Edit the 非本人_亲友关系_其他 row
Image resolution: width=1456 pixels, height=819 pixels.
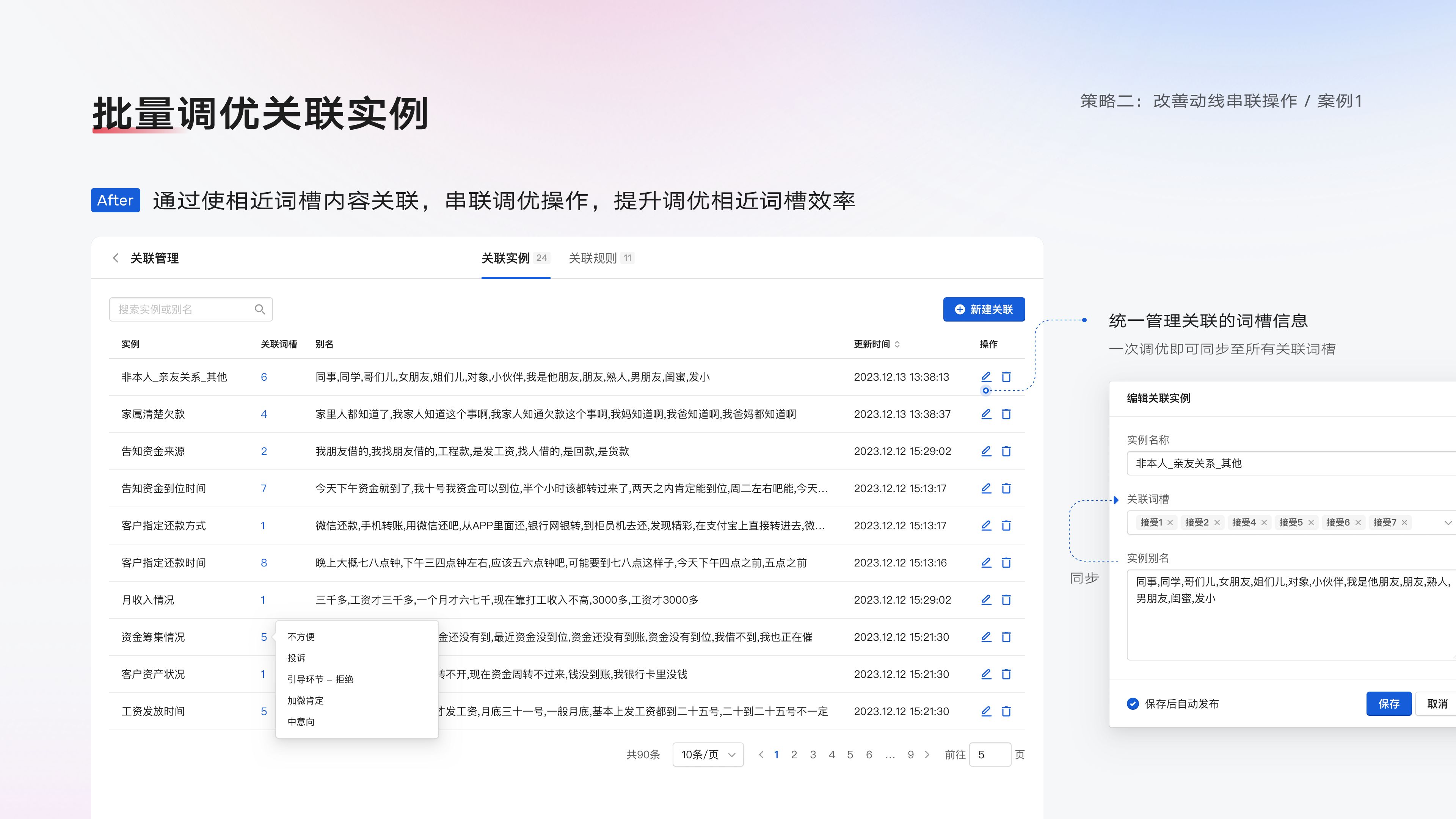pos(986,377)
